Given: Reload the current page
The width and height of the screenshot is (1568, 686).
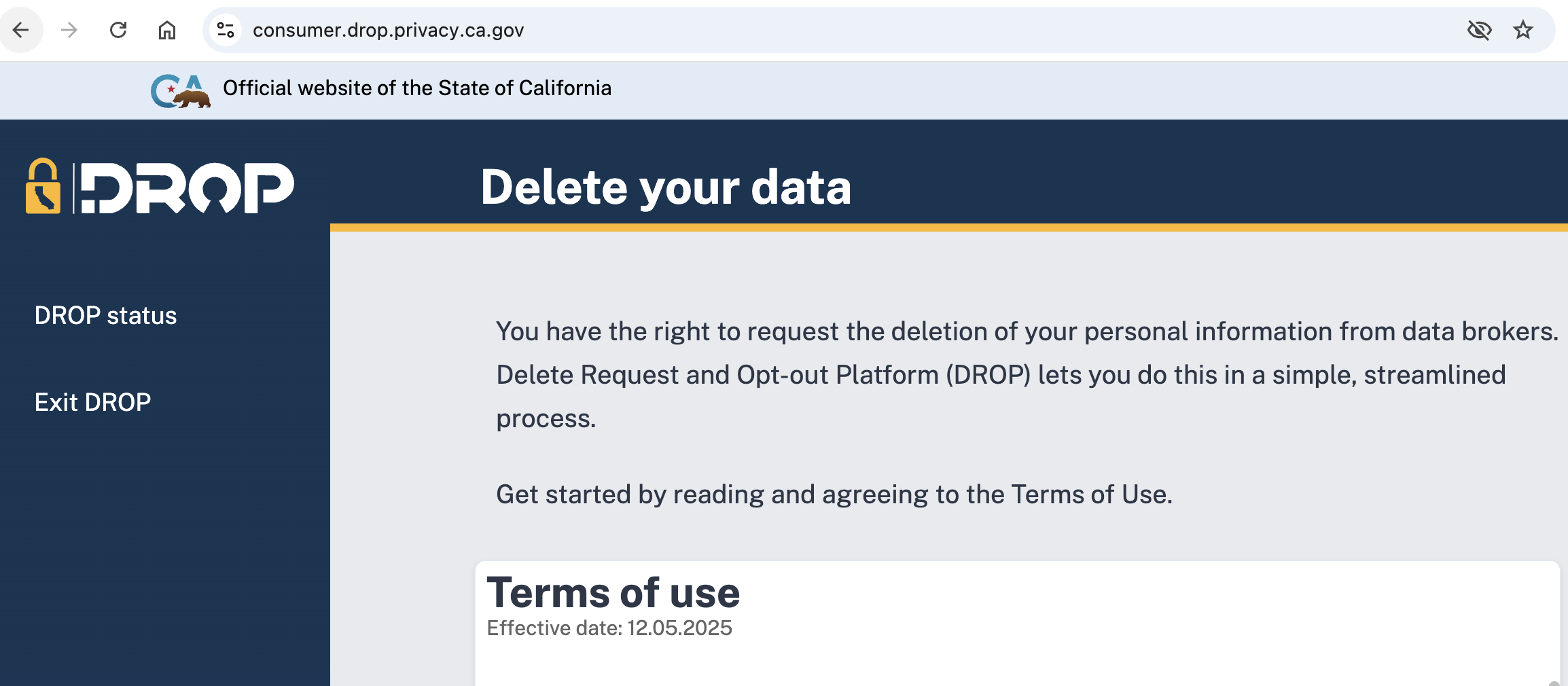Looking at the screenshot, I should (x=119, y=30).
